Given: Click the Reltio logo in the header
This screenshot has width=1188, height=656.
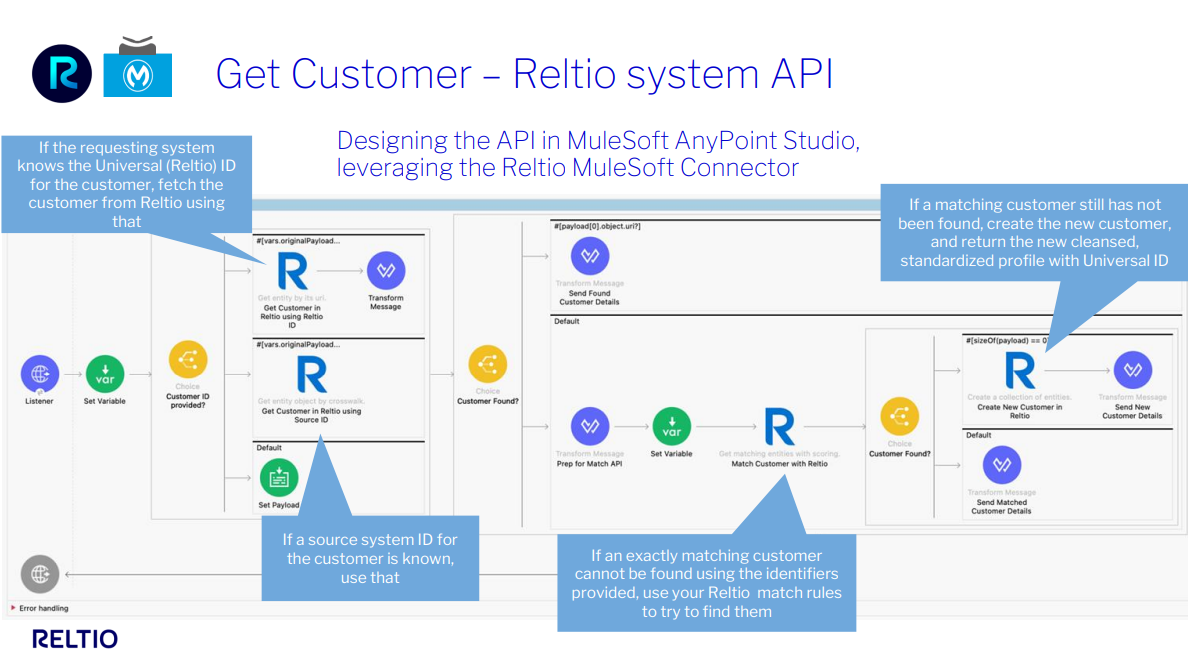Looking at the screenshot, I should point(61,73).
